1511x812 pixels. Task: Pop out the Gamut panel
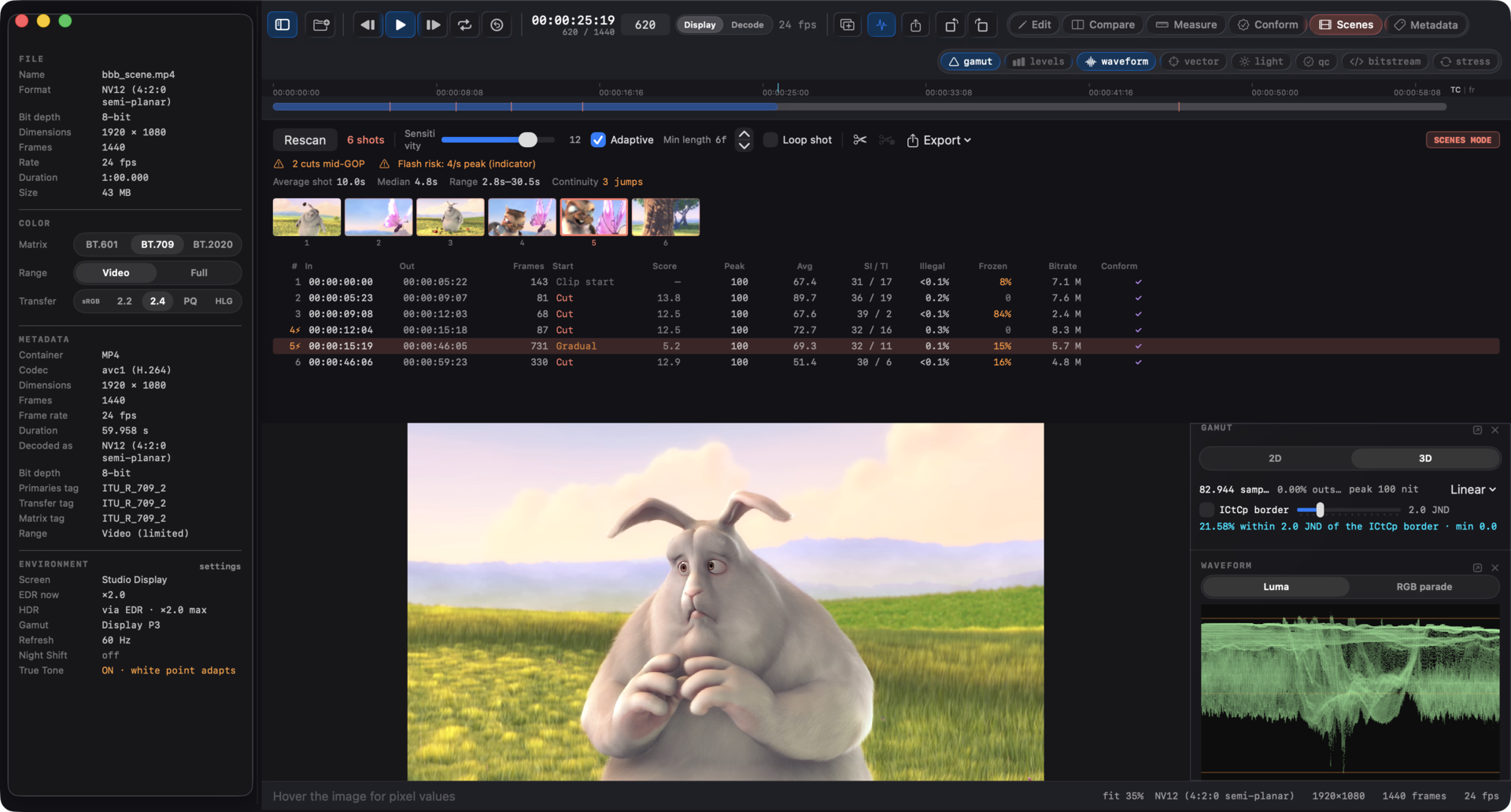tap(1477, 430)
